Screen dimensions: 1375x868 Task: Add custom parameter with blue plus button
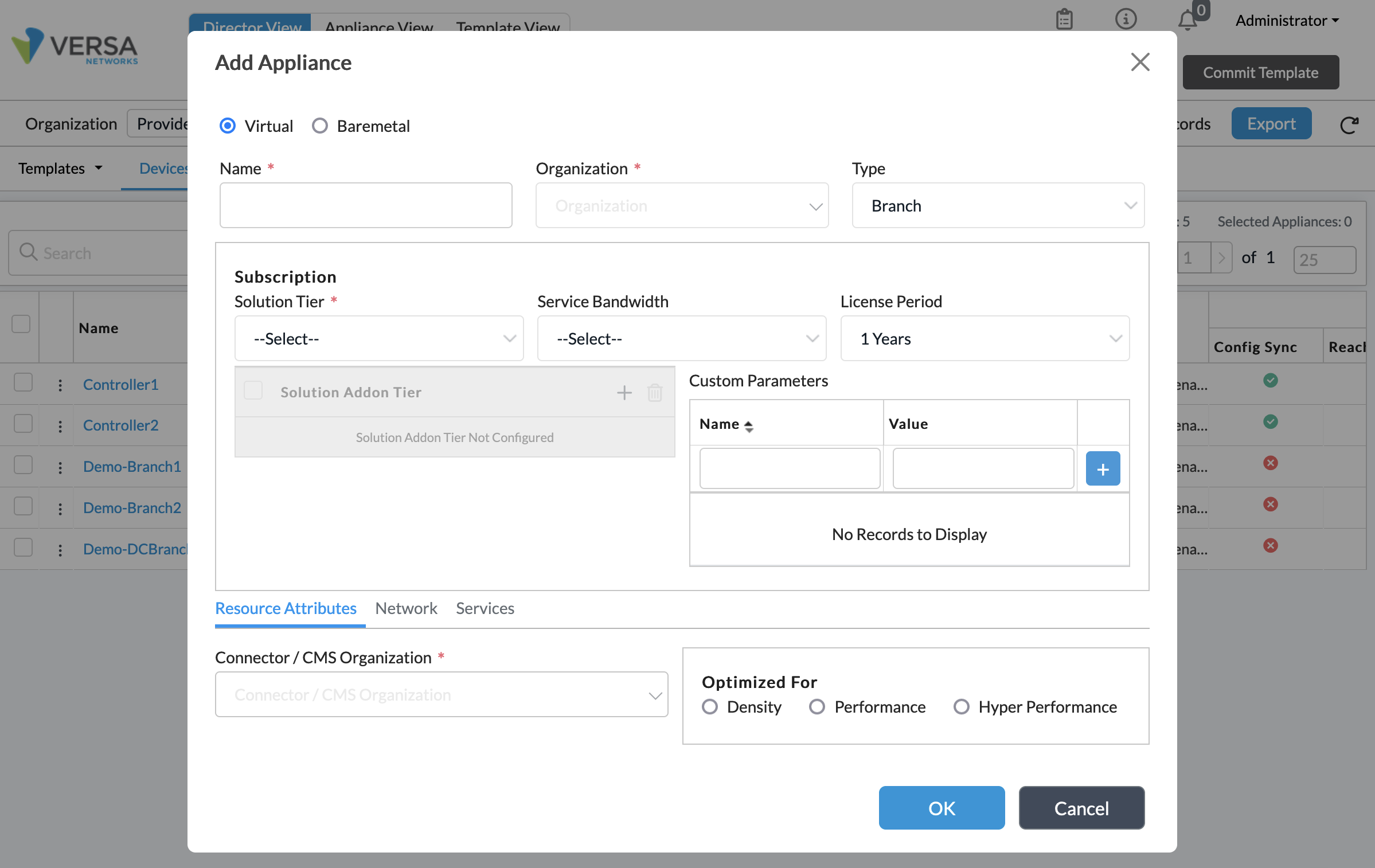click(1103, 469)
